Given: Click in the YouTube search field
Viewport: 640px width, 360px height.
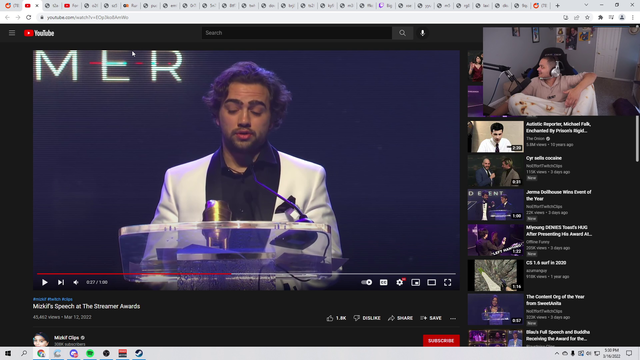Looking at the screenshot, I should coord(297,33).
